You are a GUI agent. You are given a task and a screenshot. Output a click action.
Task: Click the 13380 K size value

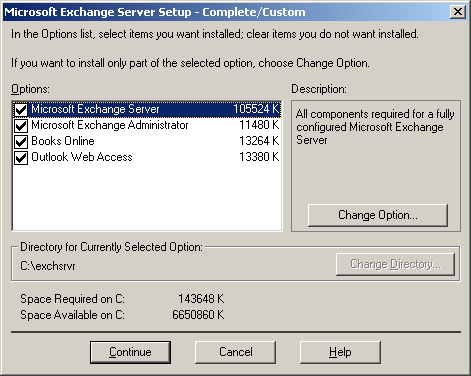tap(259, 157)
